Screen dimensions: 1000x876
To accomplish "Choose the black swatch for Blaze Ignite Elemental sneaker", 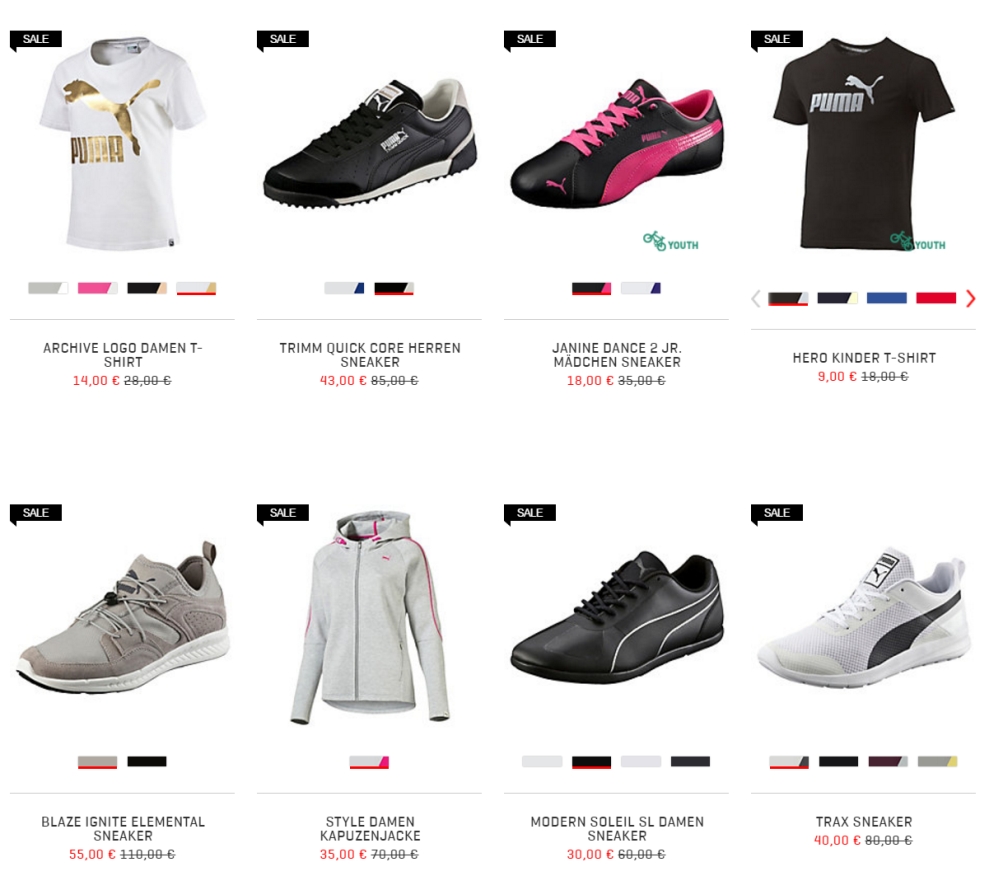I will (x=147, y=762).
